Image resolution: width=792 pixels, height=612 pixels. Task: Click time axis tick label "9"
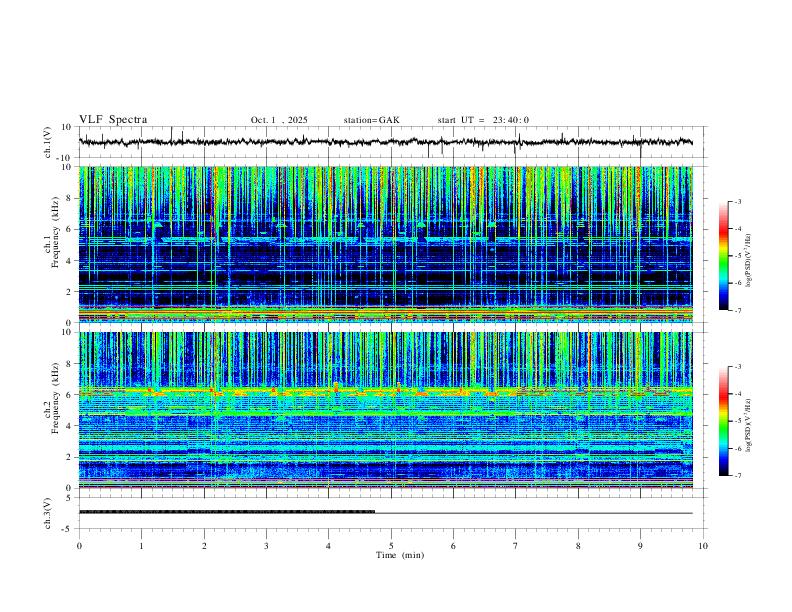(x=640, y=546)
